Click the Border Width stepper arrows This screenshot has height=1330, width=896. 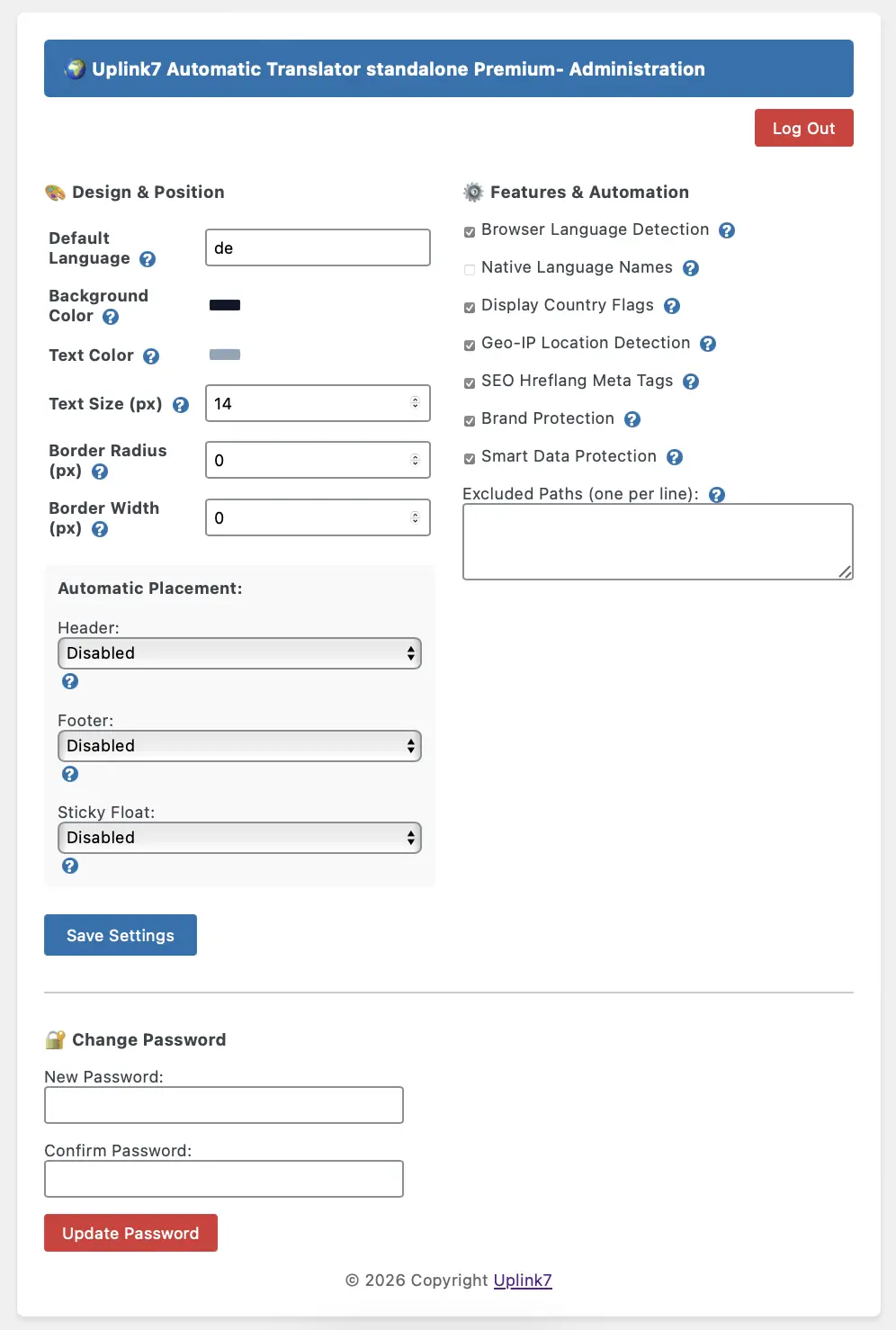(x=415, y=517)
